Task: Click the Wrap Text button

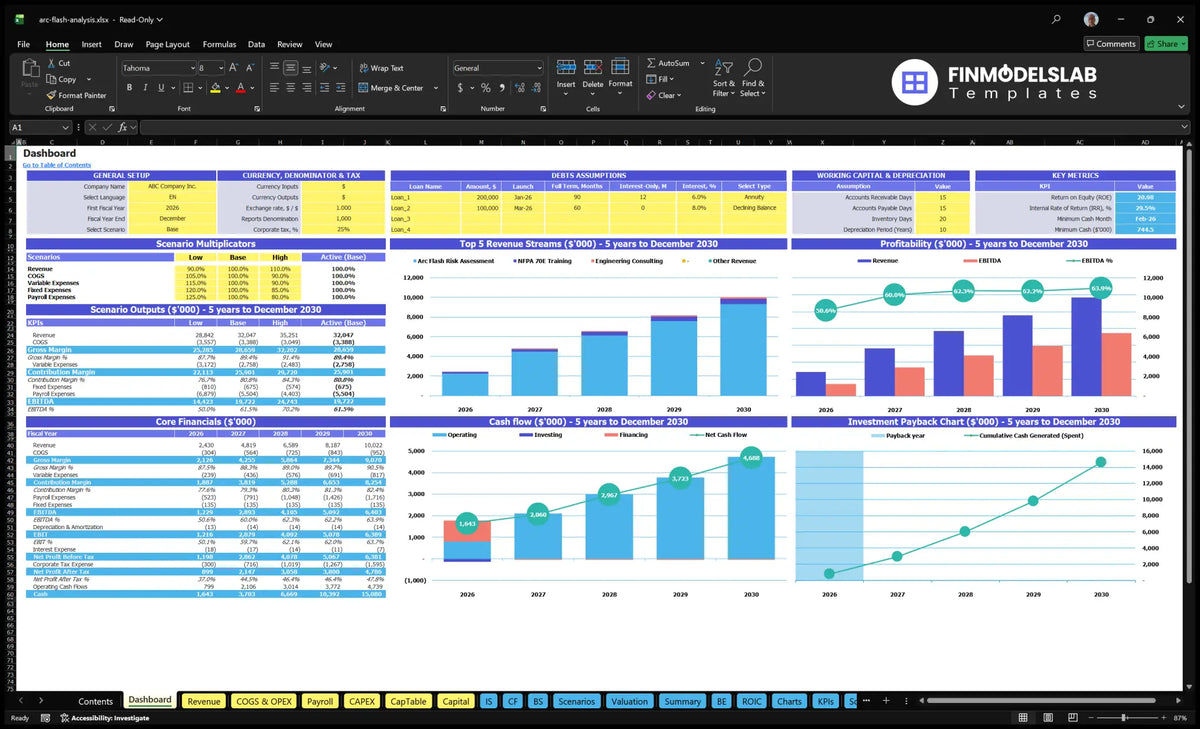Action: click(382, 68)
